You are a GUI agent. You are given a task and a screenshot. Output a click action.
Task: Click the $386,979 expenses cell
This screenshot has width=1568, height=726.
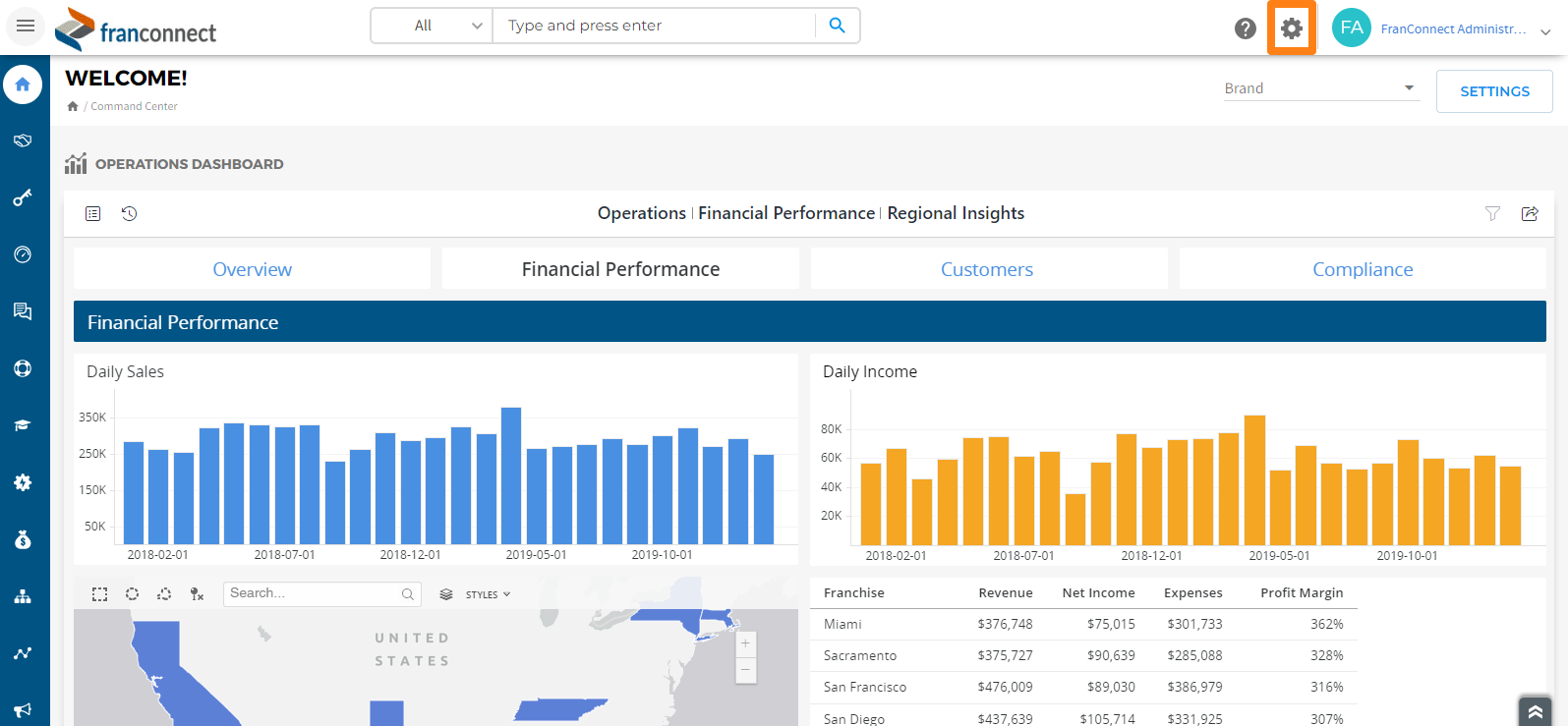click(1194, 687)
